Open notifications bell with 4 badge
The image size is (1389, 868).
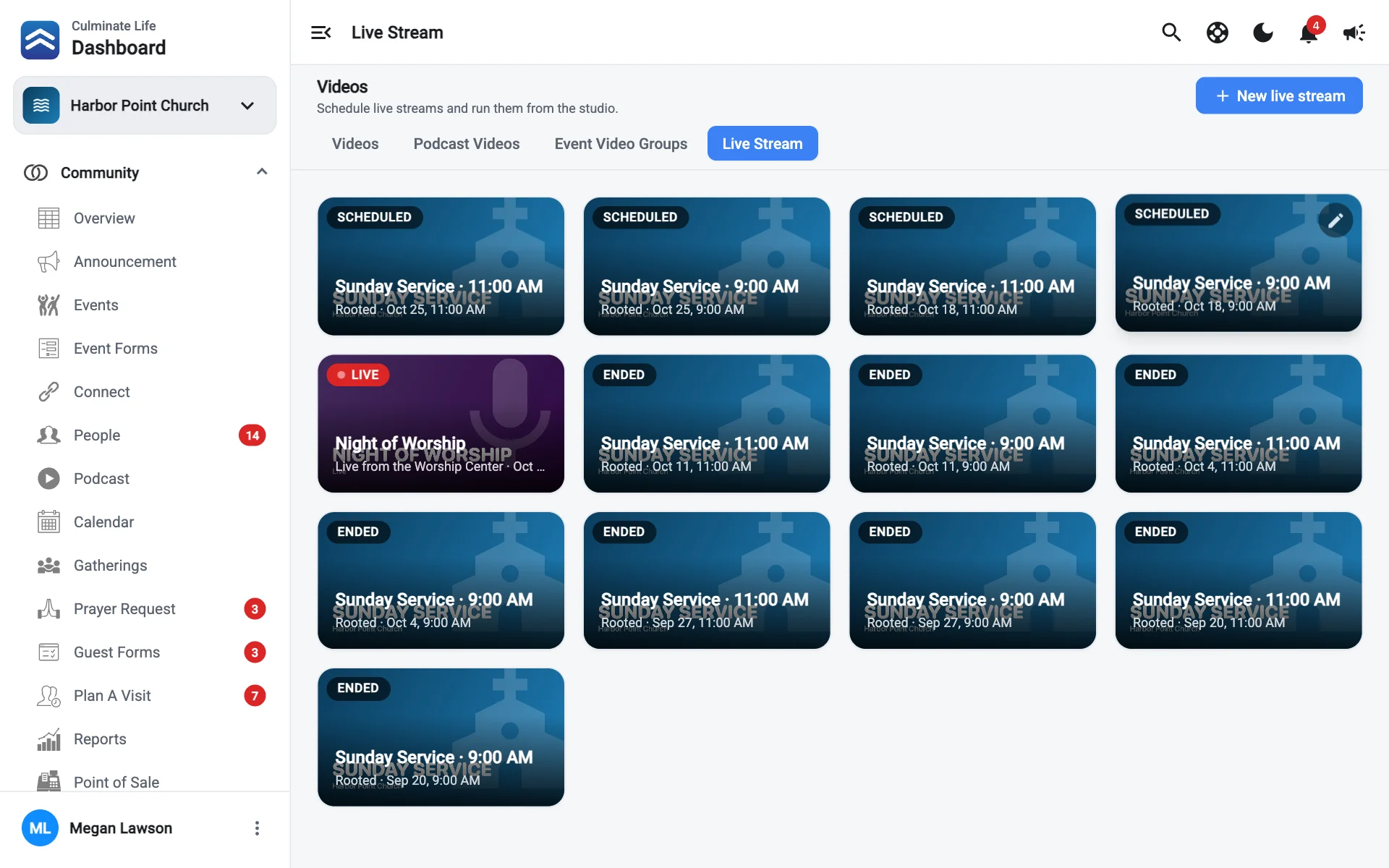[x=1309, y=31]
